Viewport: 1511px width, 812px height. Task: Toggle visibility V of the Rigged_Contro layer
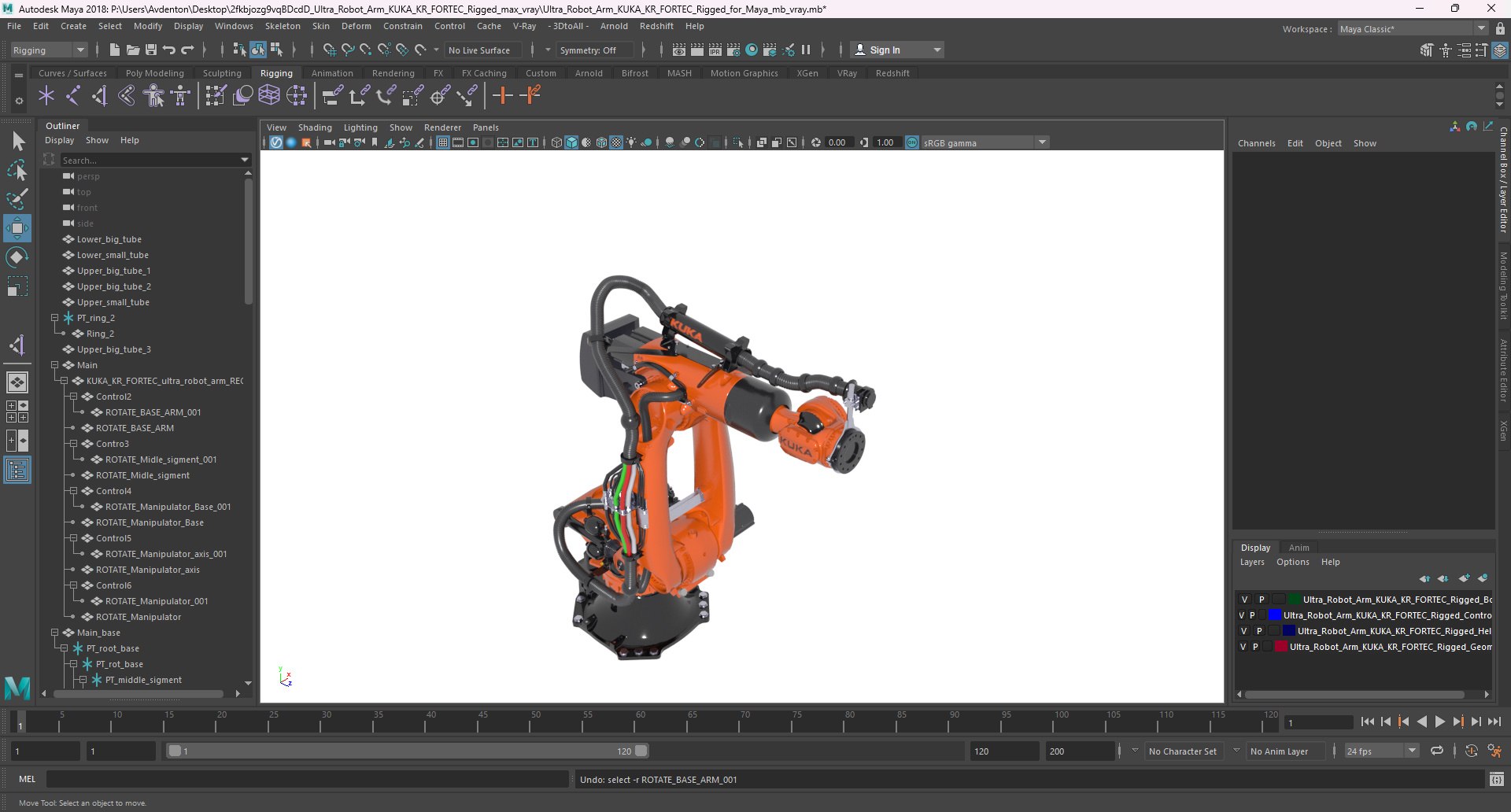click(x=1242, y=615)
